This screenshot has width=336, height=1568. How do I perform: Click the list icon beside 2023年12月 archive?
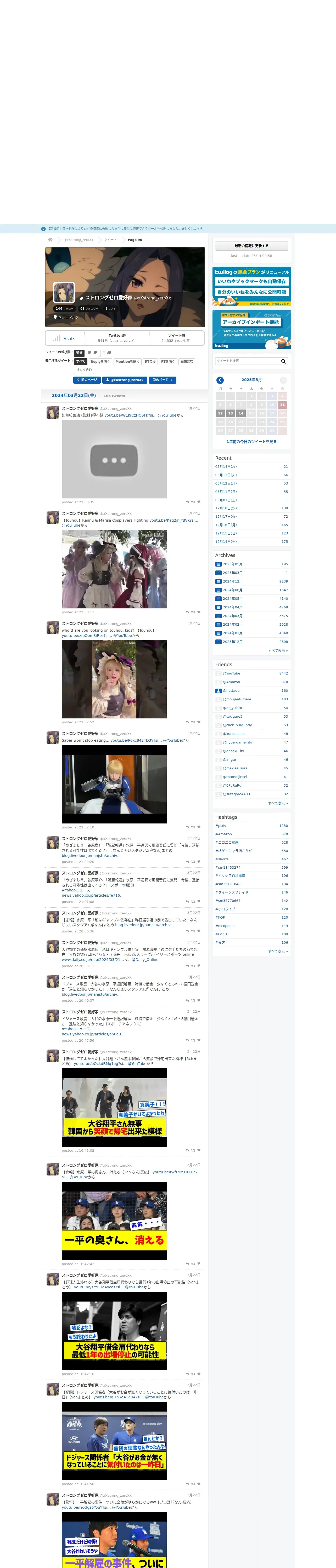(x=218, y=642)
